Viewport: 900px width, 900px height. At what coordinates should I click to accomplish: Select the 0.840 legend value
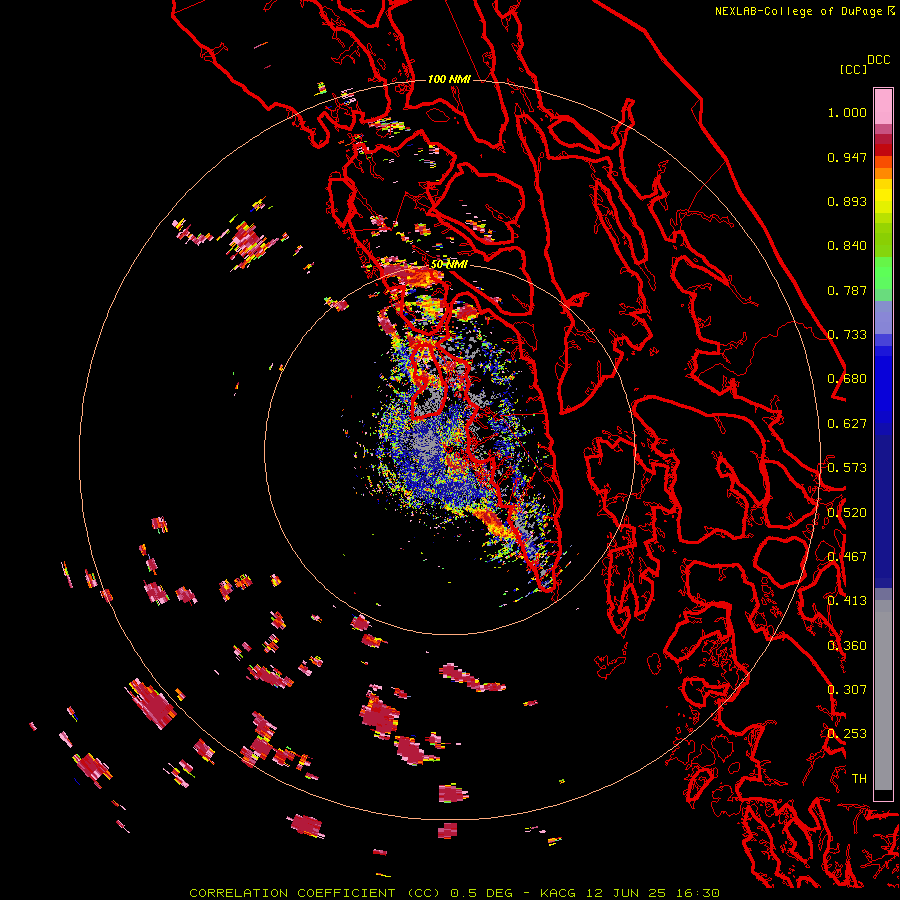(847, 246)
